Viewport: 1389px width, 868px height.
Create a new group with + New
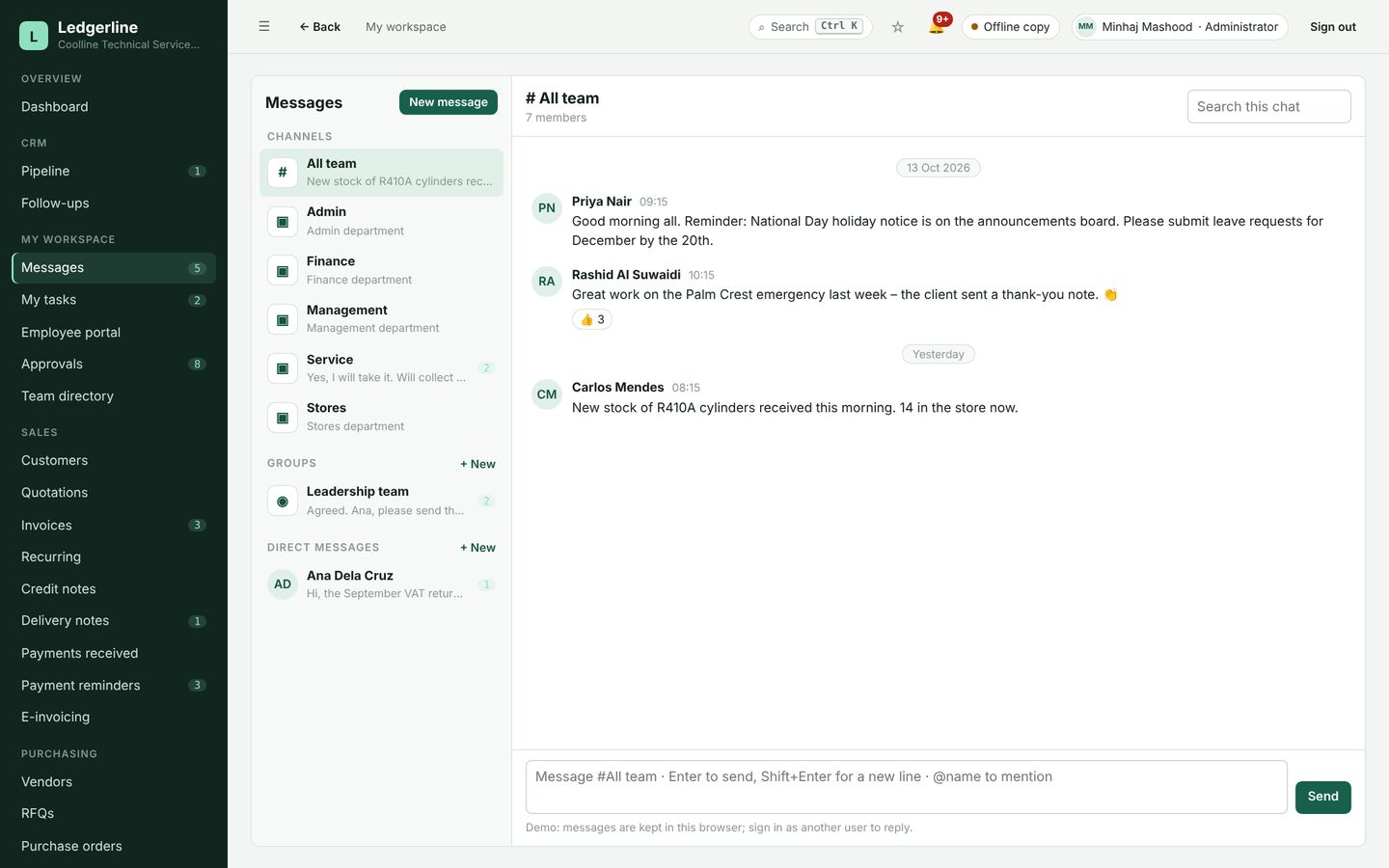point(477,464)
